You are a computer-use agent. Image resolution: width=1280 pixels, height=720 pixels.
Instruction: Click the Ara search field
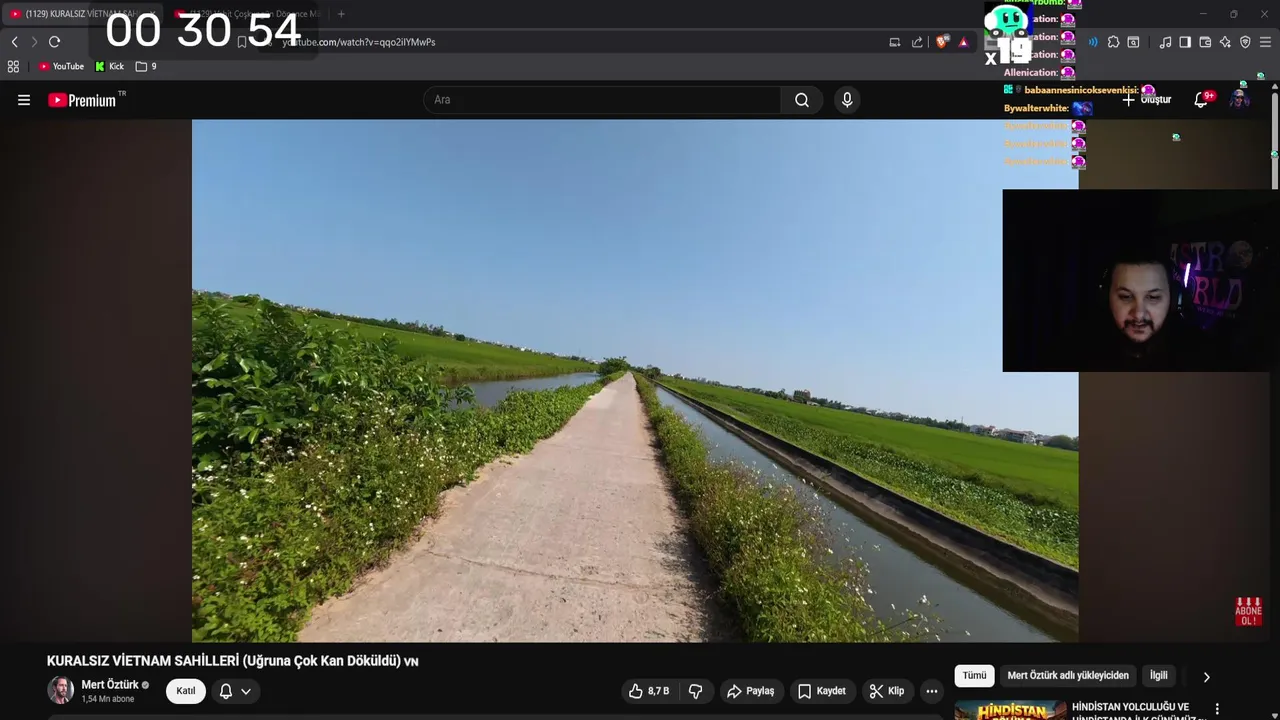click(602, 100)
